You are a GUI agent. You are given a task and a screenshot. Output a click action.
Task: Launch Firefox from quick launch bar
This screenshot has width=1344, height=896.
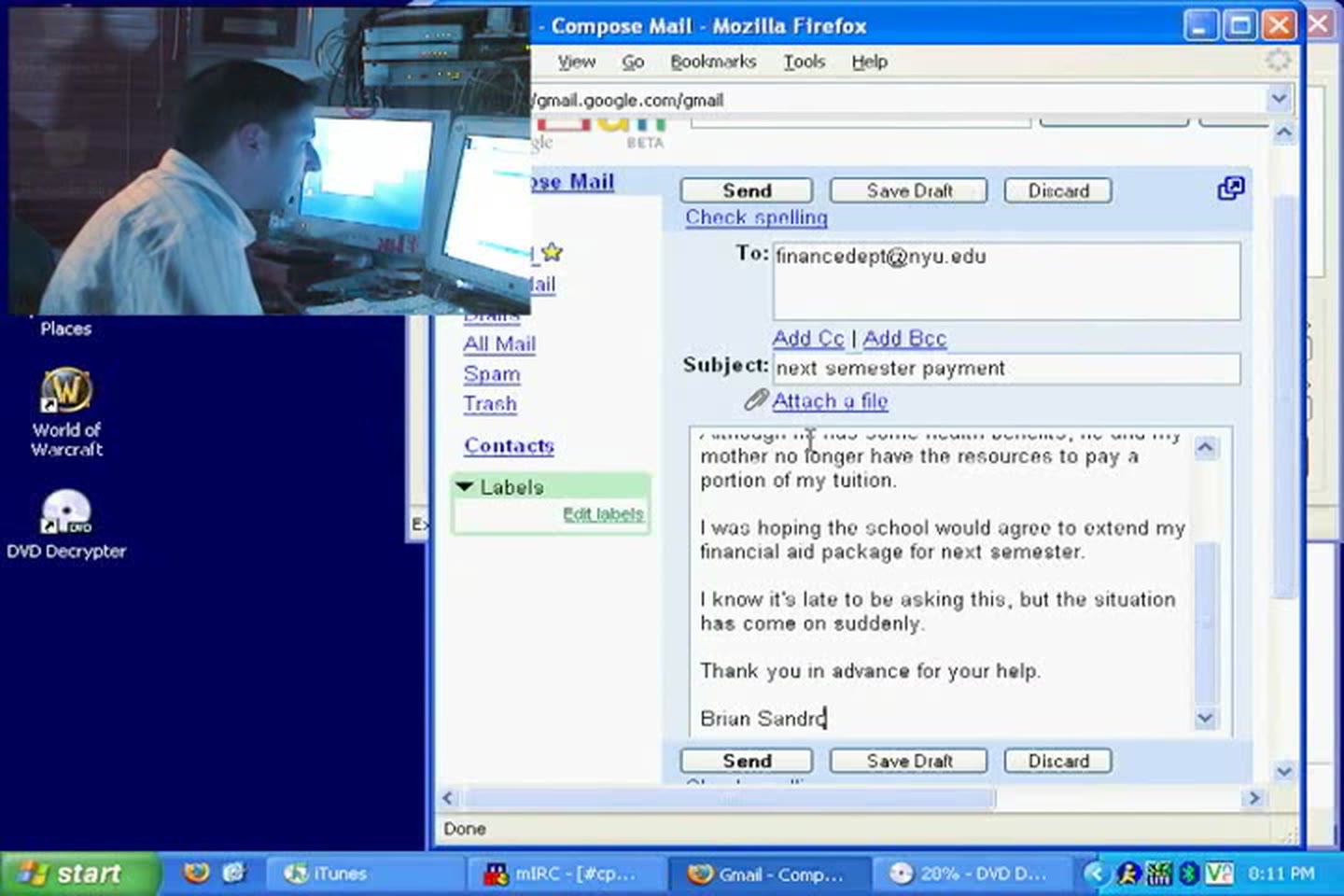coord(196,874)
